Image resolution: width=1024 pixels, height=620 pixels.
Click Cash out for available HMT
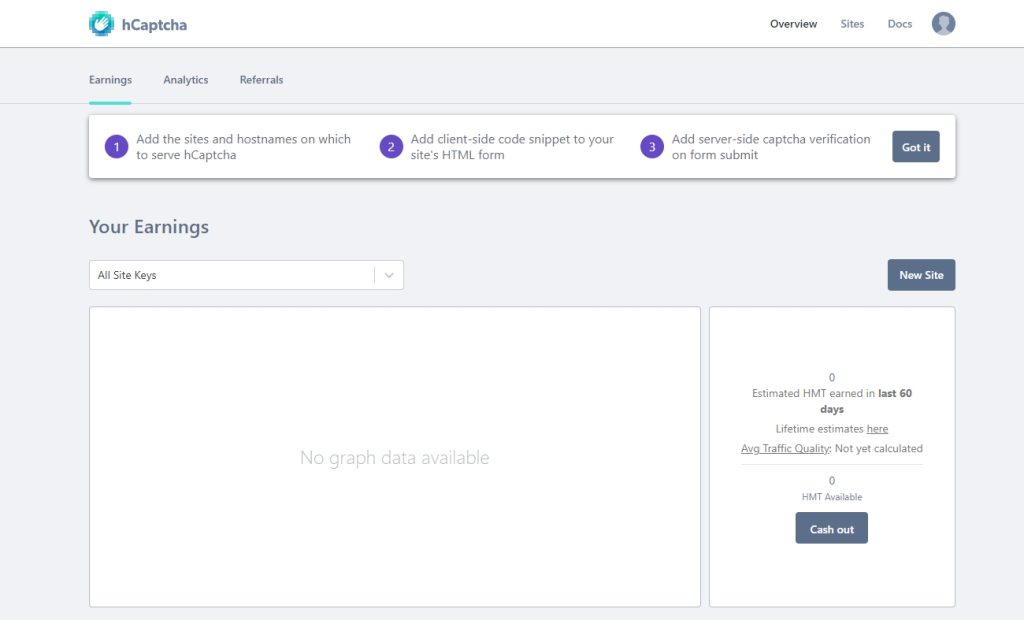831,528
